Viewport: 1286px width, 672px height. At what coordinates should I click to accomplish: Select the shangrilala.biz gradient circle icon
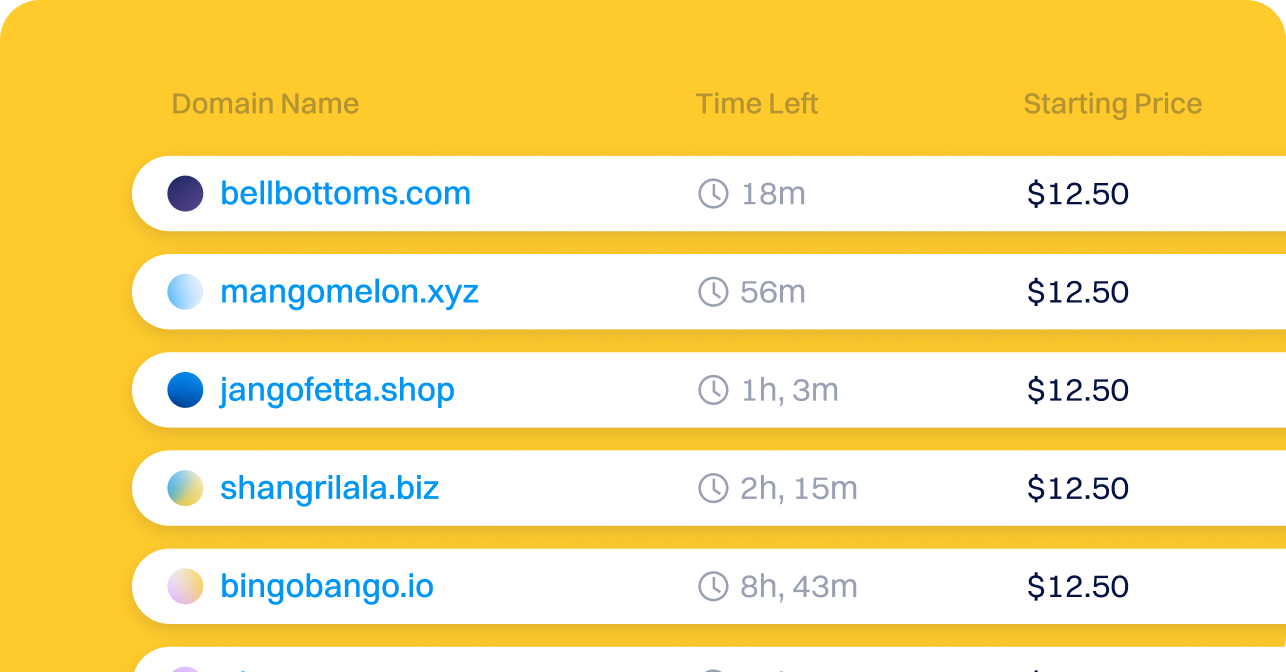tap(185, 488)
